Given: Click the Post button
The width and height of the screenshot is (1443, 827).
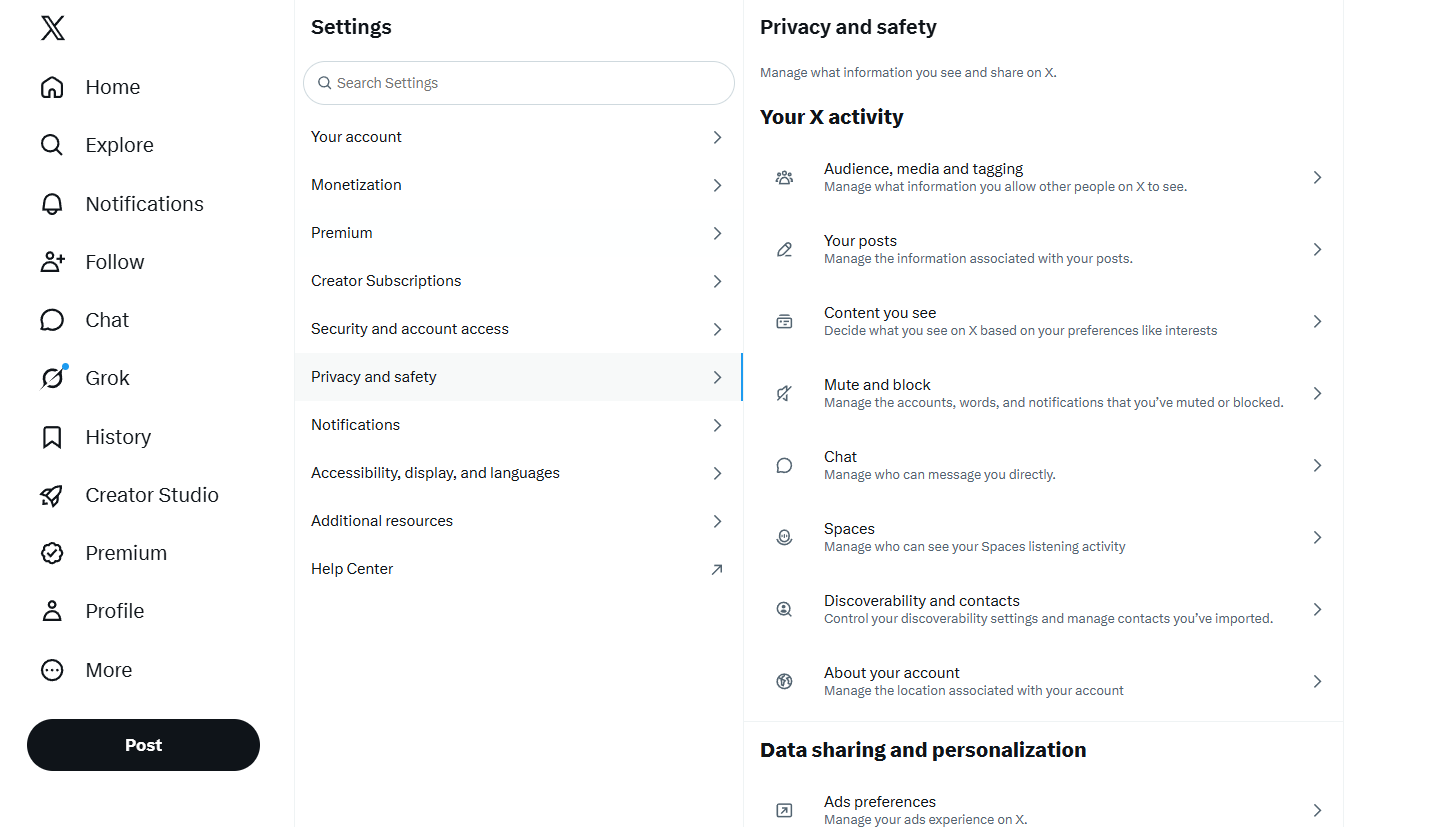Looking at the screenshot, I should coord(143,745).
